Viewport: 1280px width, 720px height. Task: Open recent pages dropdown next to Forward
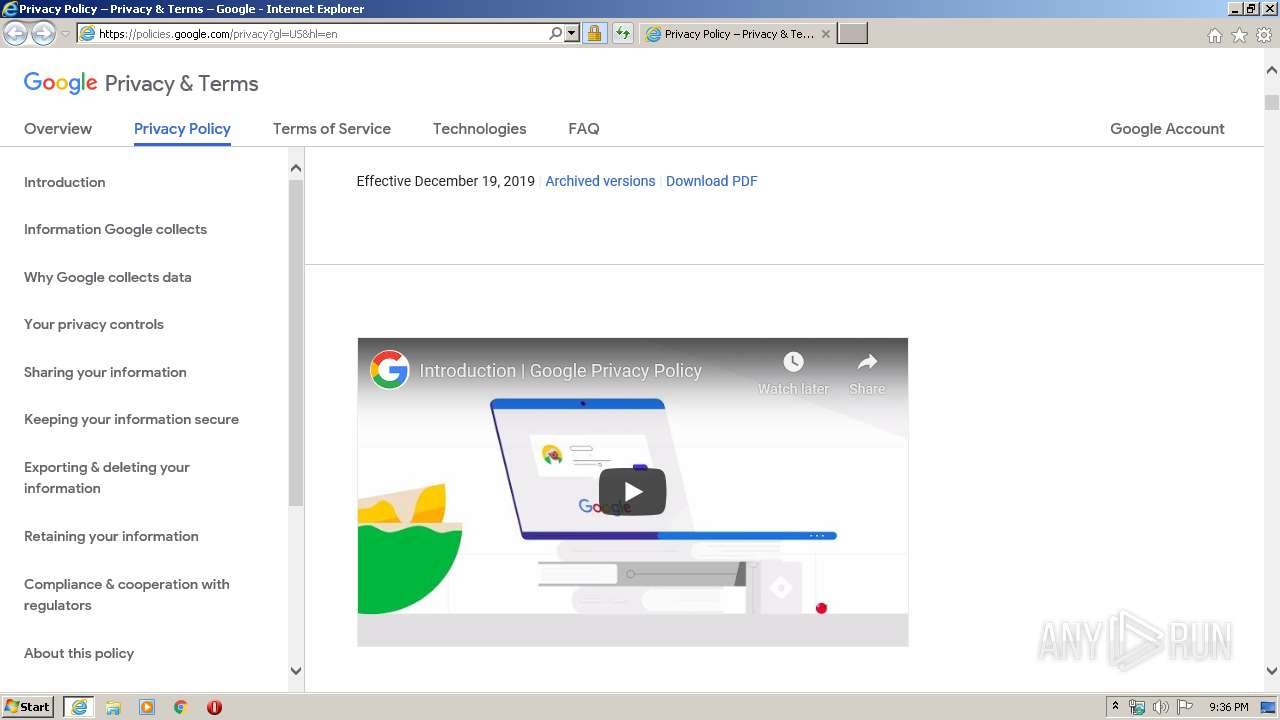pos(65,34)
